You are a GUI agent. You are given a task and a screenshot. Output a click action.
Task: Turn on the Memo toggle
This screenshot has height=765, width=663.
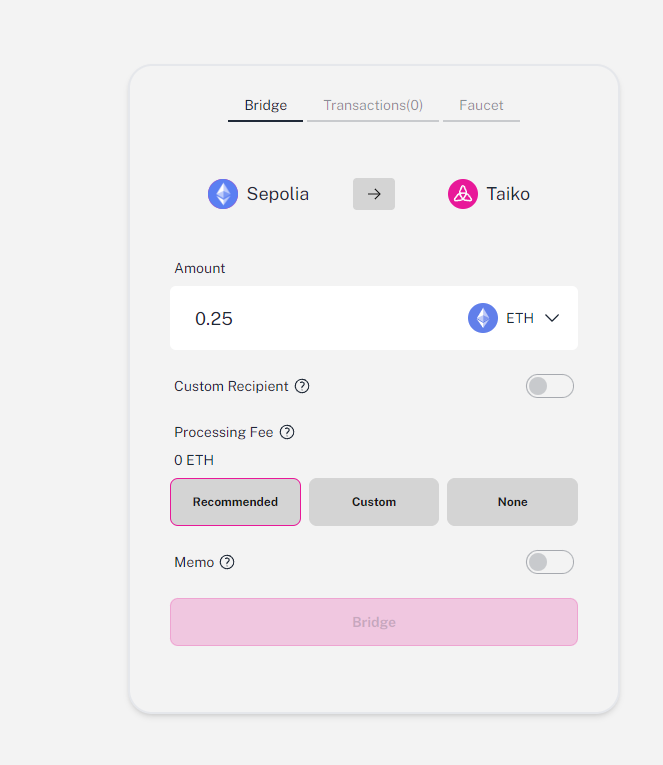pos(549,562)
